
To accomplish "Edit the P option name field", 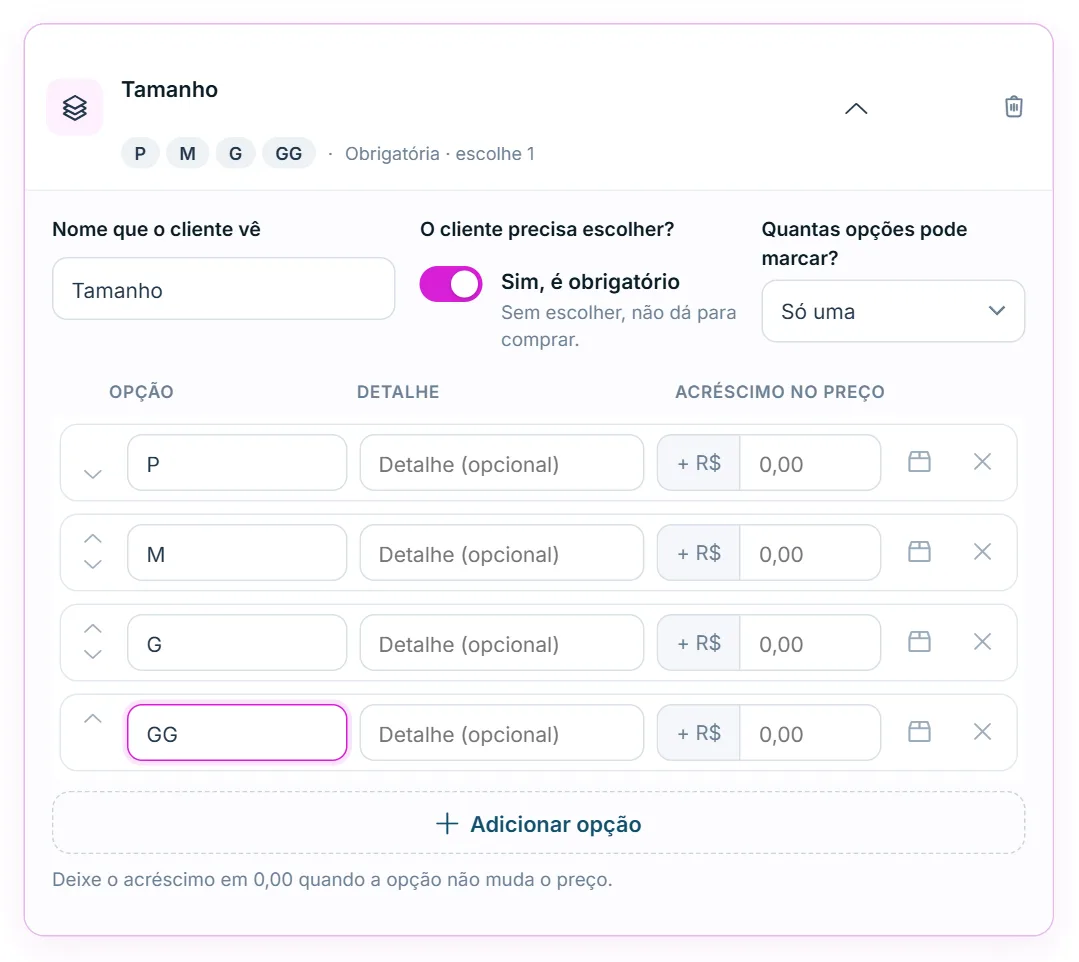I will (x=237, y=463).
